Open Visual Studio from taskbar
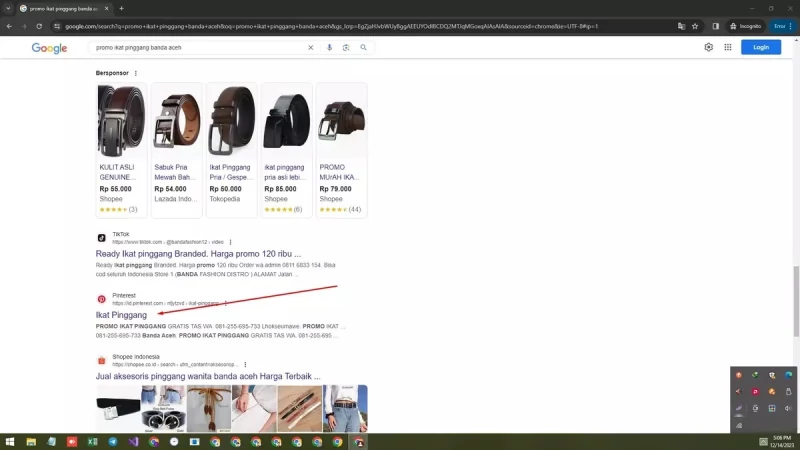 point(133,442)
